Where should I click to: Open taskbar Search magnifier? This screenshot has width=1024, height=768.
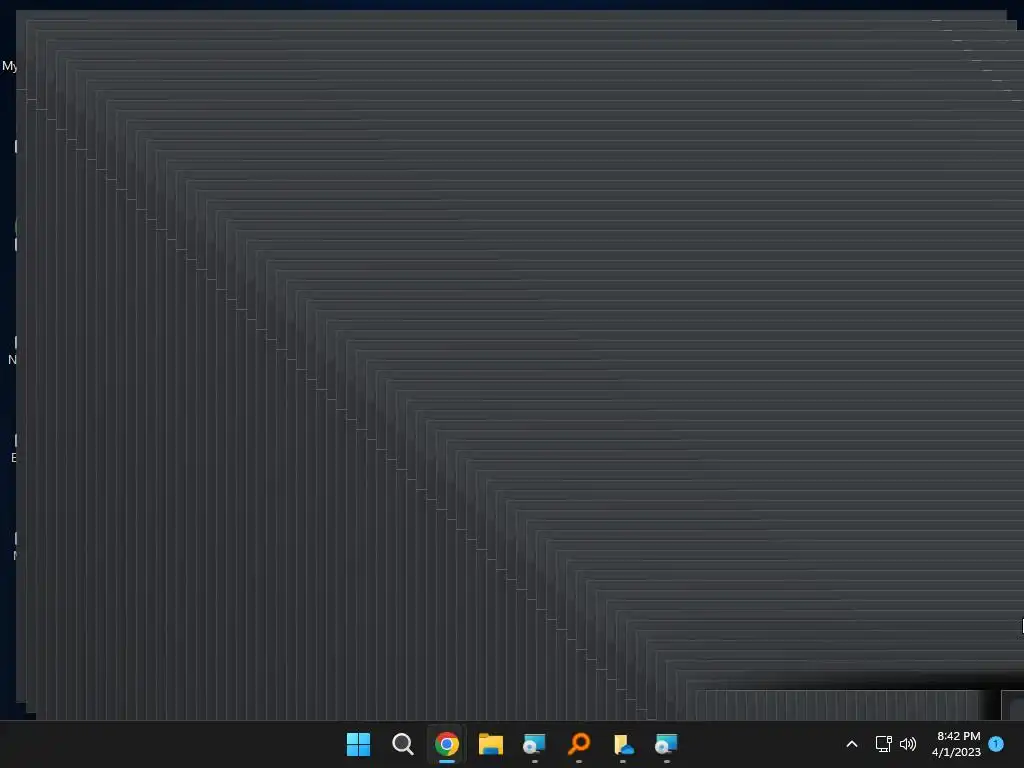pyautogui.click(x=402, y=744)
